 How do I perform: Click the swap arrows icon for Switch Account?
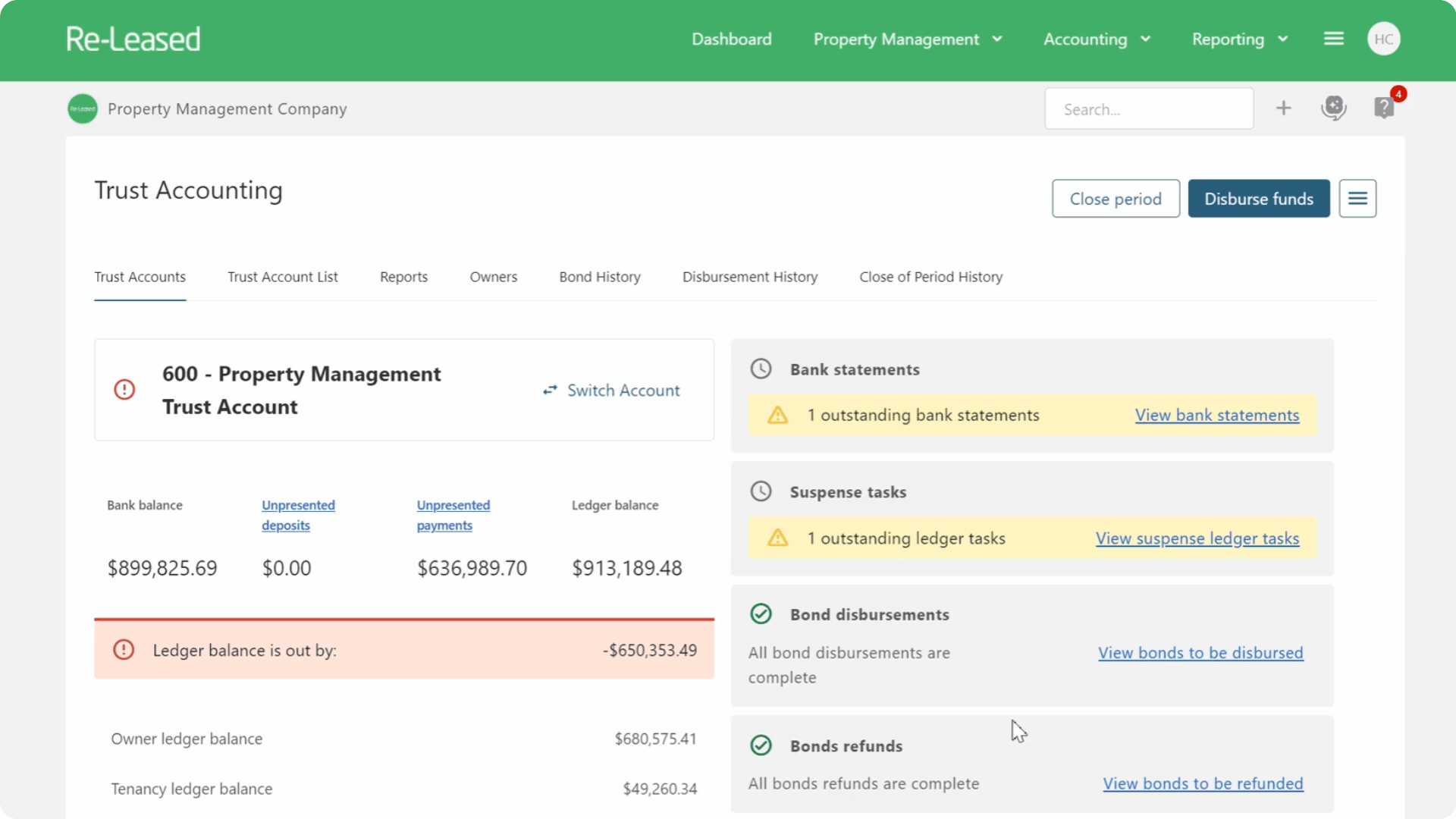click(x=550, y=390)
